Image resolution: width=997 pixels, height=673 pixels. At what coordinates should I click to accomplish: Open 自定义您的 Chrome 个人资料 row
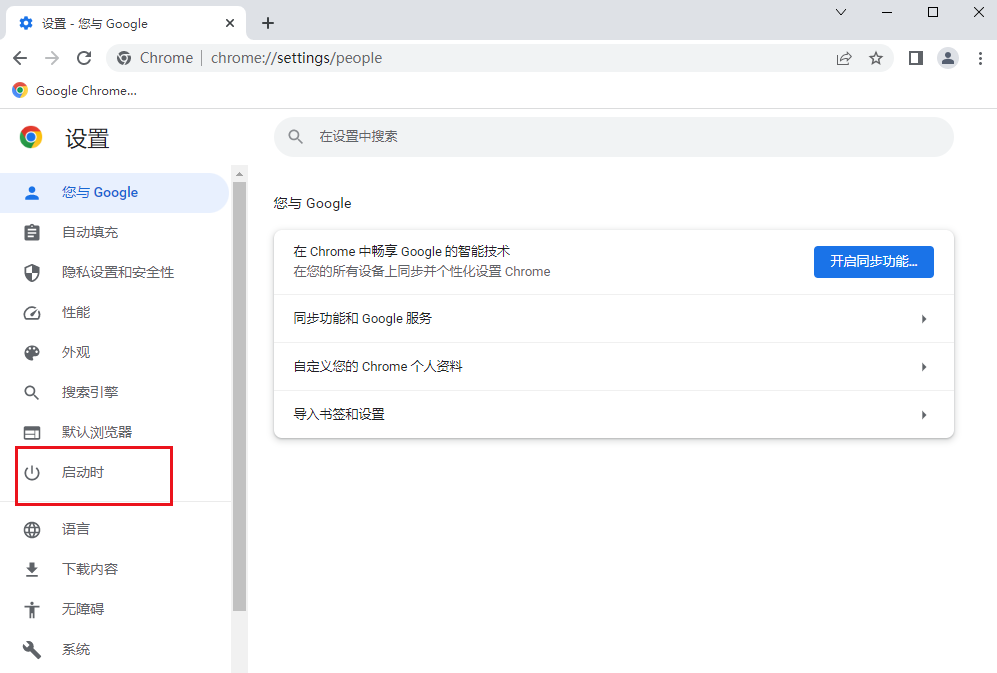[x=614, y=367]
